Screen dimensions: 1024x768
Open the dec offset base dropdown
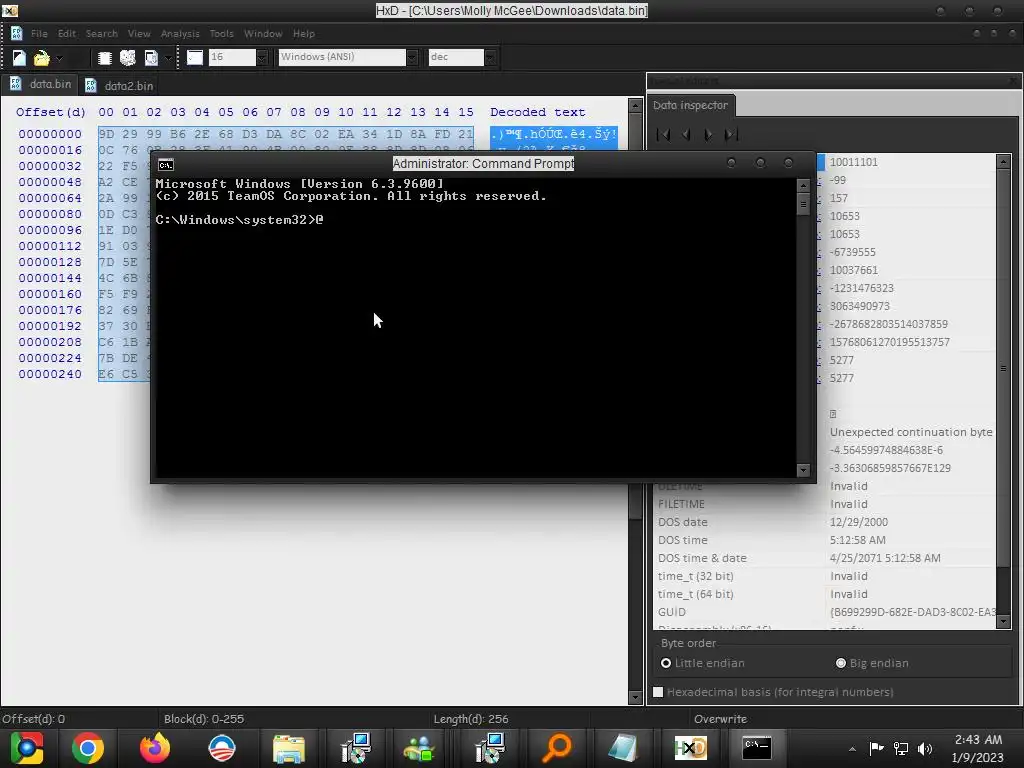(x=490, y=57)
